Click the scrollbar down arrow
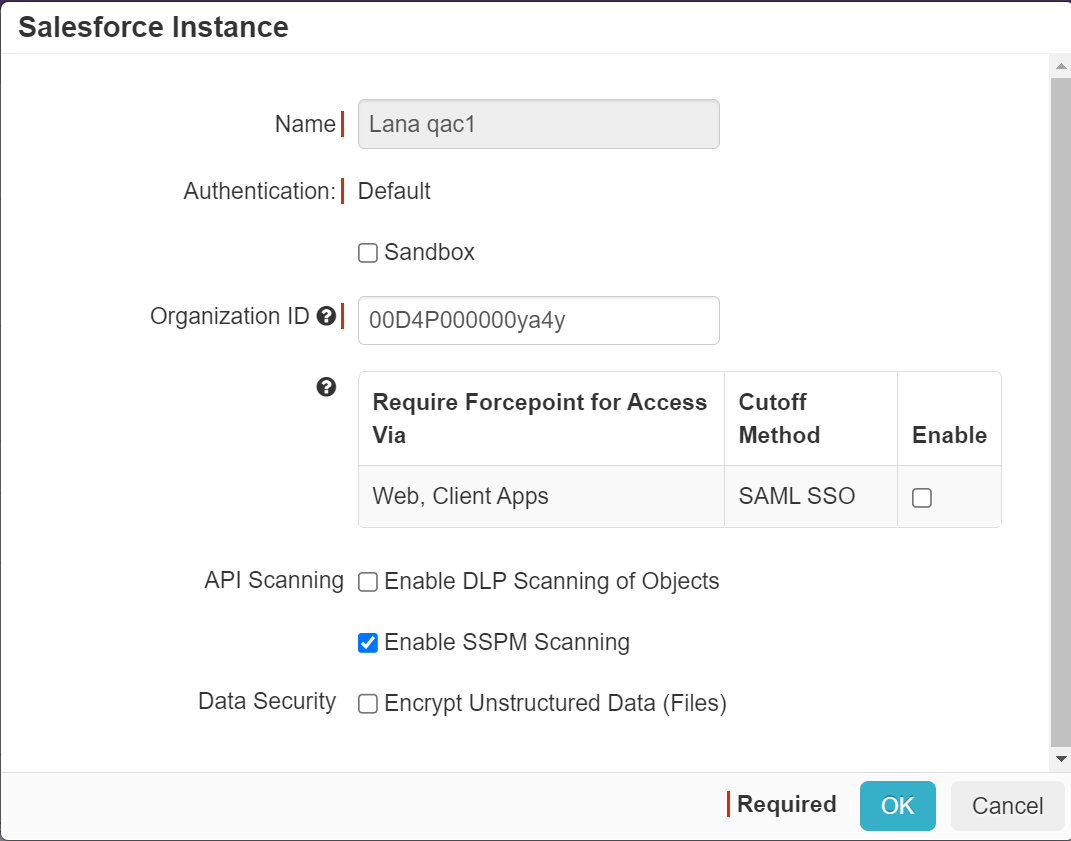 coord(1060,757)
